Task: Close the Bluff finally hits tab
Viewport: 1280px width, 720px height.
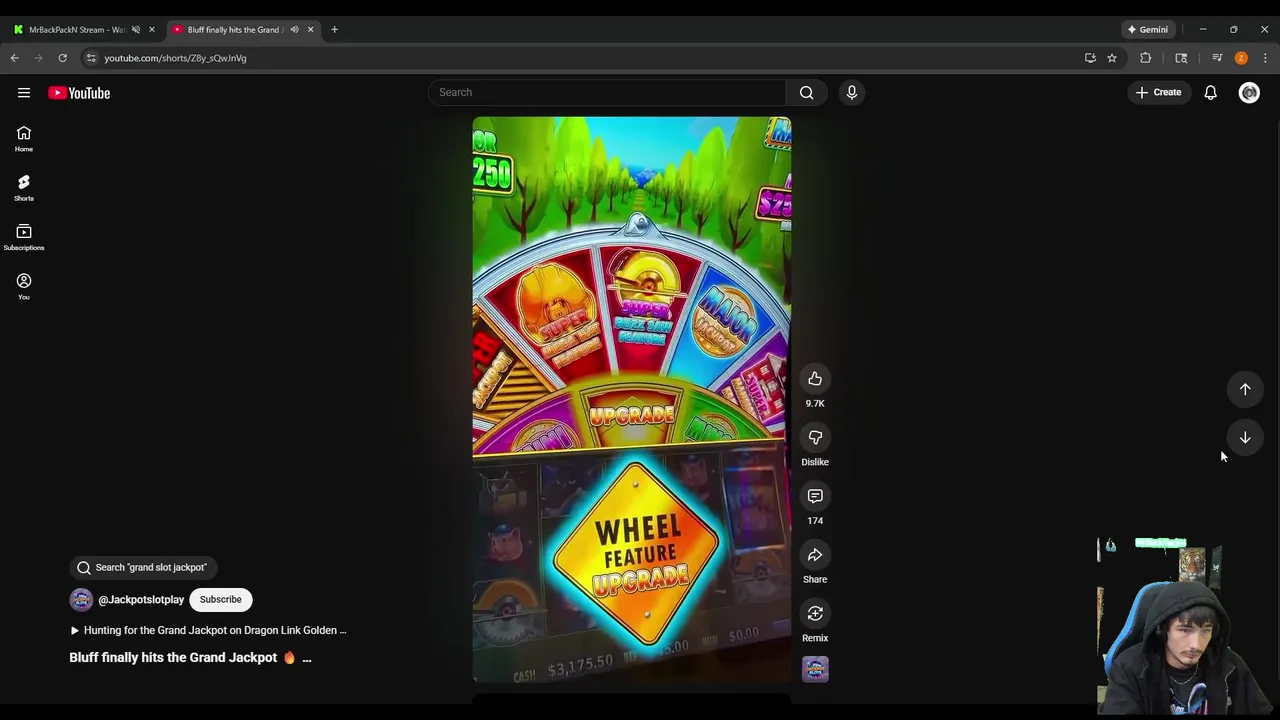Action: click(x=310, y=30)
